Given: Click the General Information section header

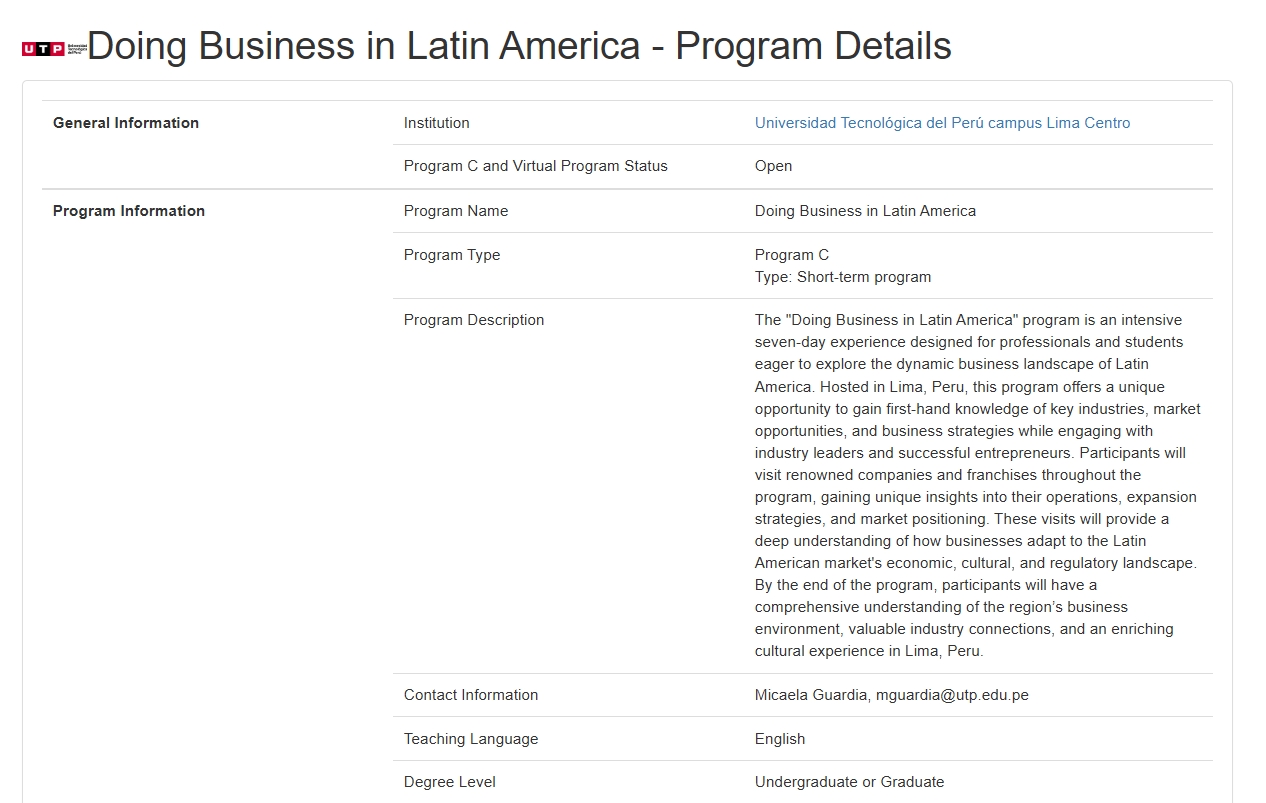Looking at the screenshot, I should [126, 123].
